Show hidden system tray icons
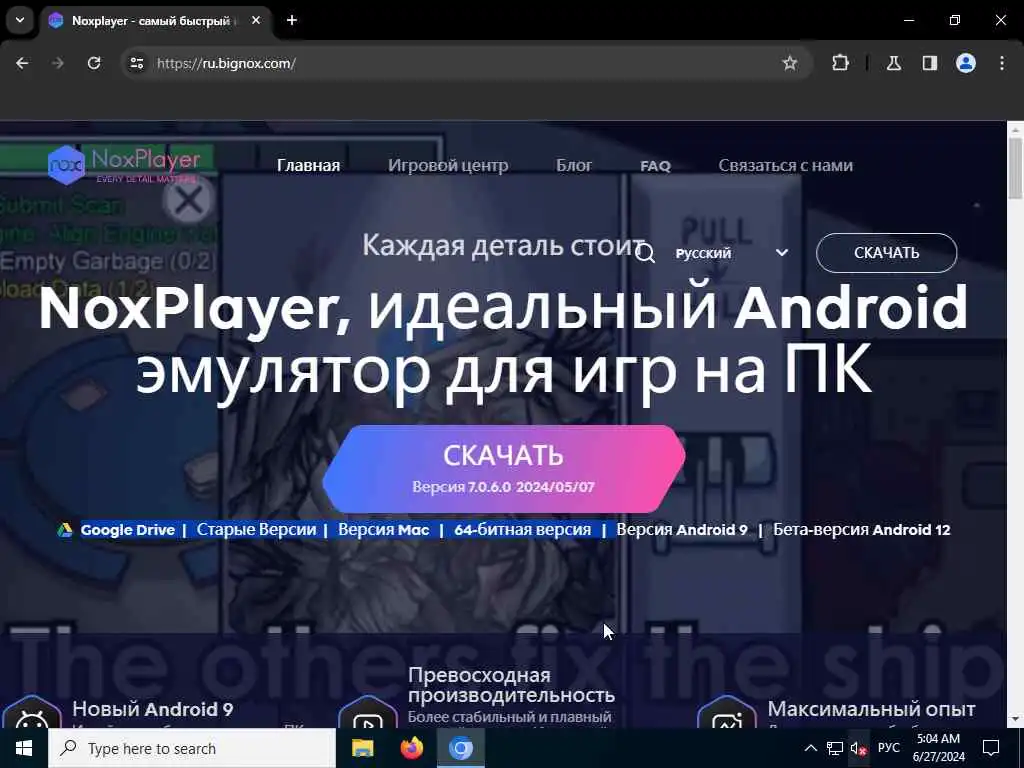The width and height of the screenshot is (1024, 768). pyautogui.click(x=810, y=748)
